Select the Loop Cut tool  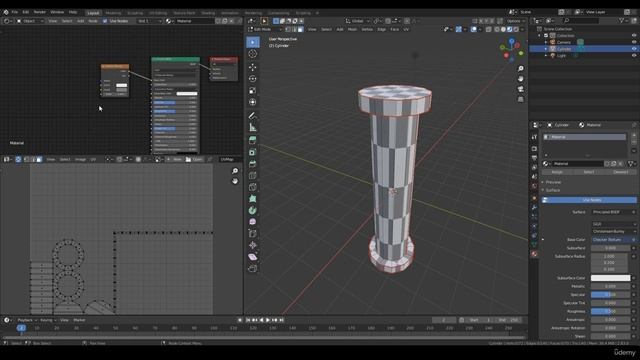(253, 176)
